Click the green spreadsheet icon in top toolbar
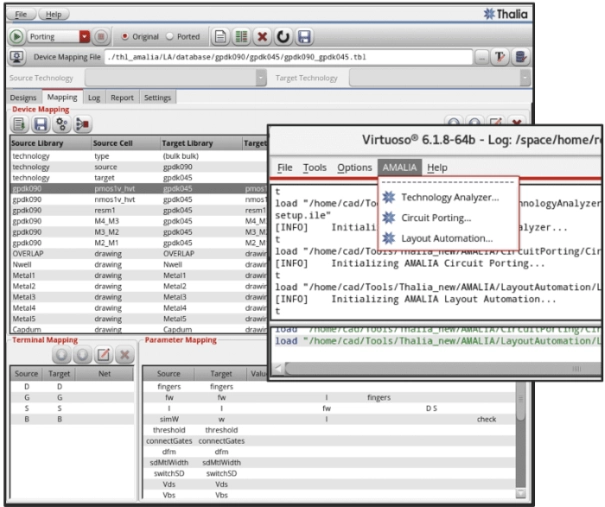 (240, 37)
